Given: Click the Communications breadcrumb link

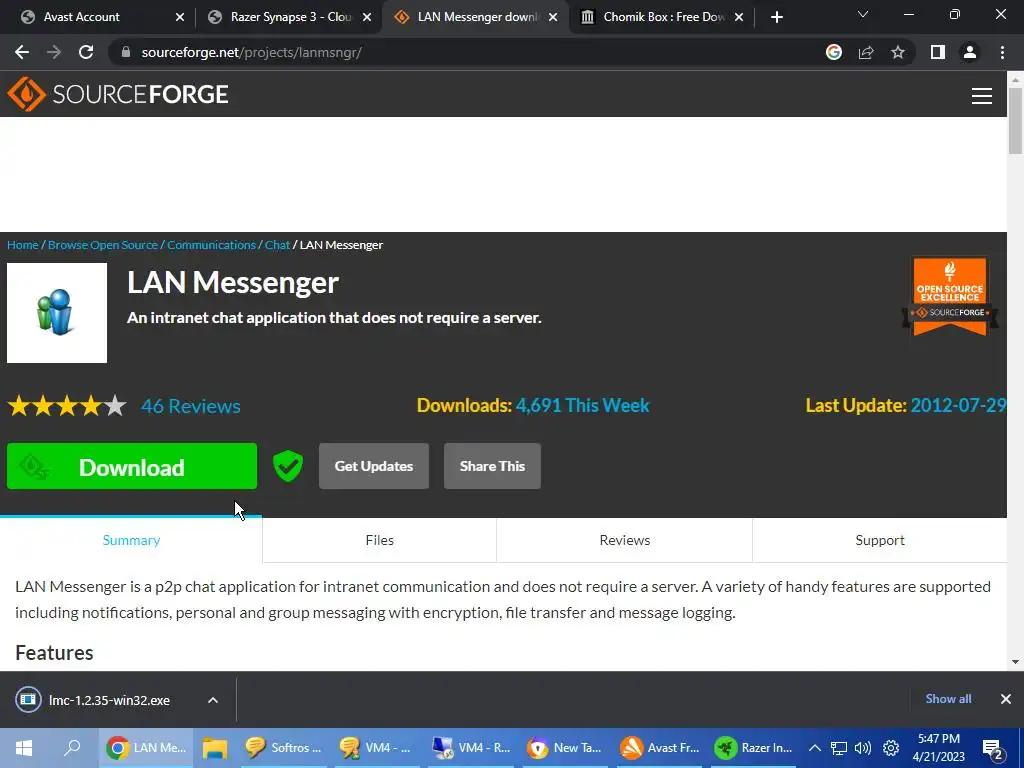Looking at the screenshot, I should click(x=212, y=245).
